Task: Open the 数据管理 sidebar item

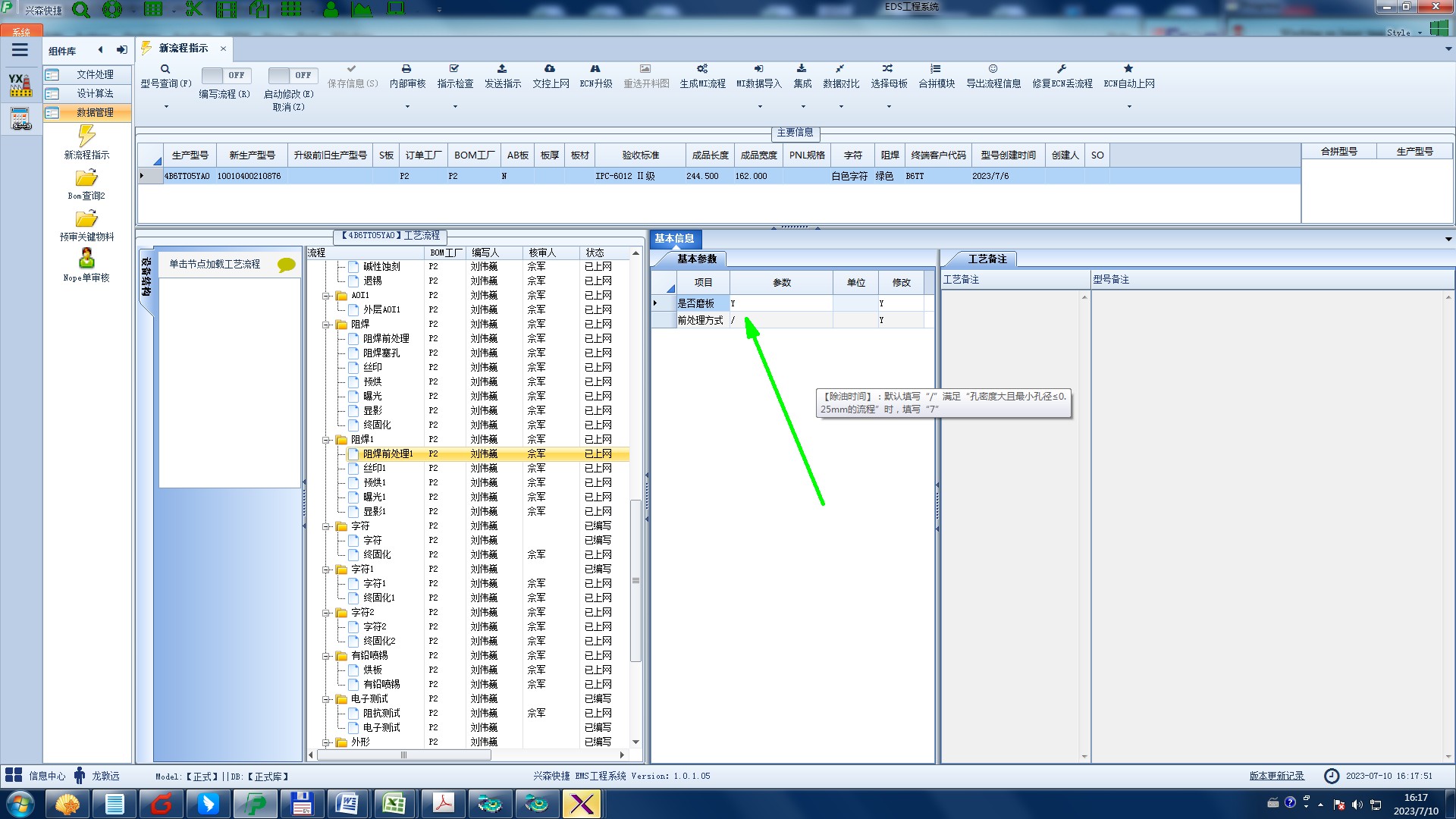Action: [x=95, y=112]
